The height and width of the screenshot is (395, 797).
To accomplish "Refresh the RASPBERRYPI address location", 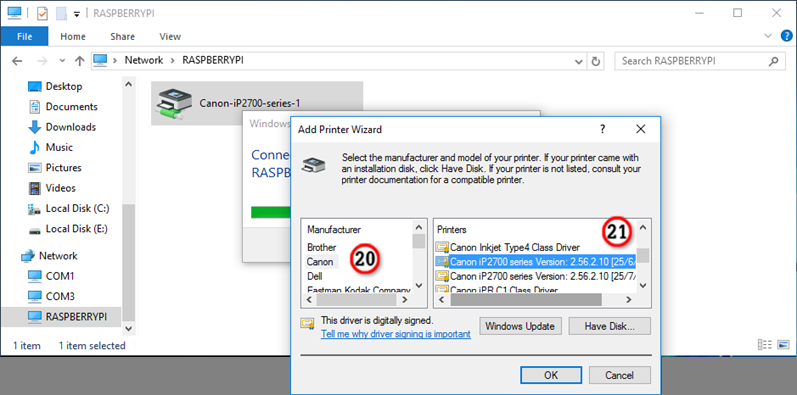I will [595, 61].
